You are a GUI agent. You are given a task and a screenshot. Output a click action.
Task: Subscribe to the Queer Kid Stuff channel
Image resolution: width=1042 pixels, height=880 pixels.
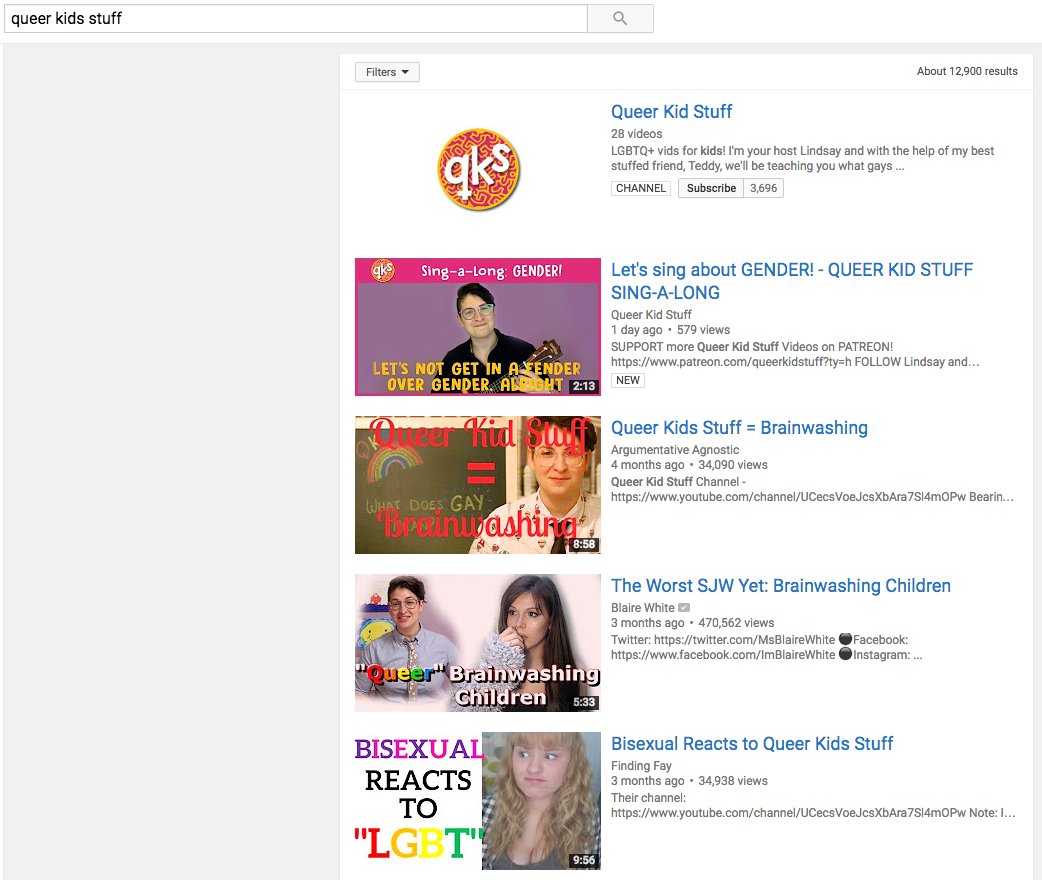click(x=711, y=188)
